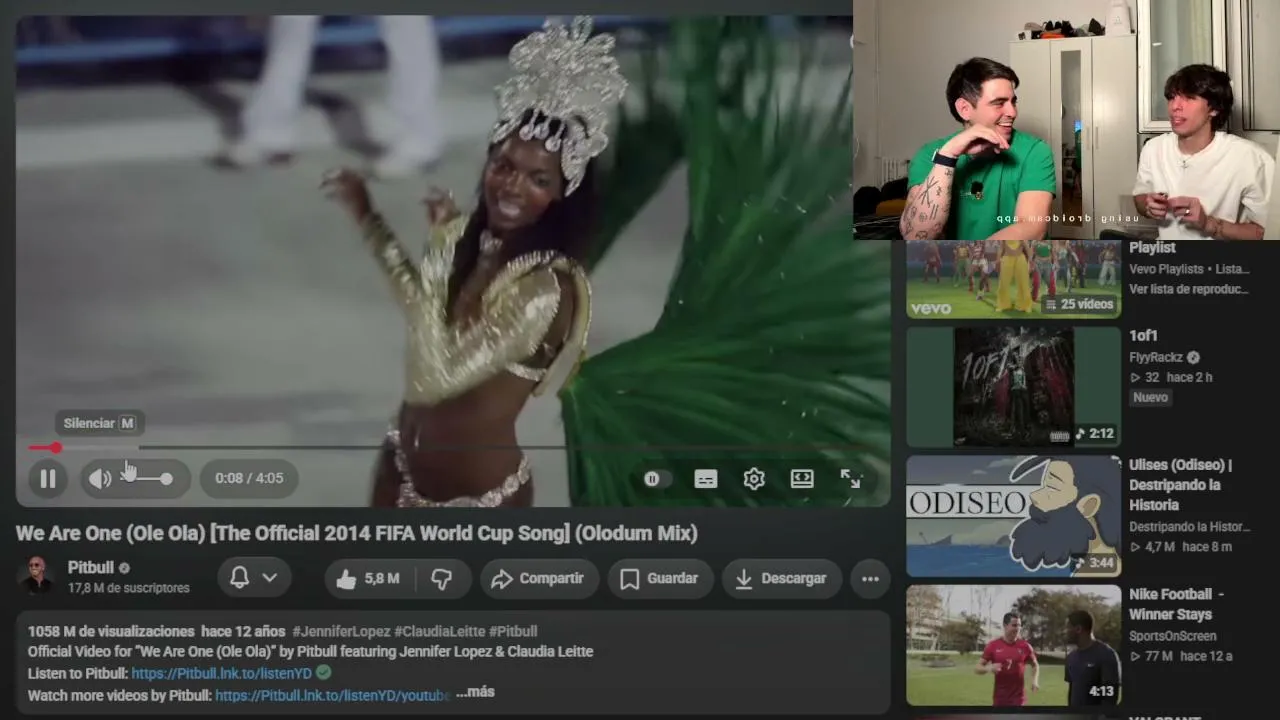1280x720 pixels.
Task: Click the Vevo Playlists channel label
Action: [1168, 269]
